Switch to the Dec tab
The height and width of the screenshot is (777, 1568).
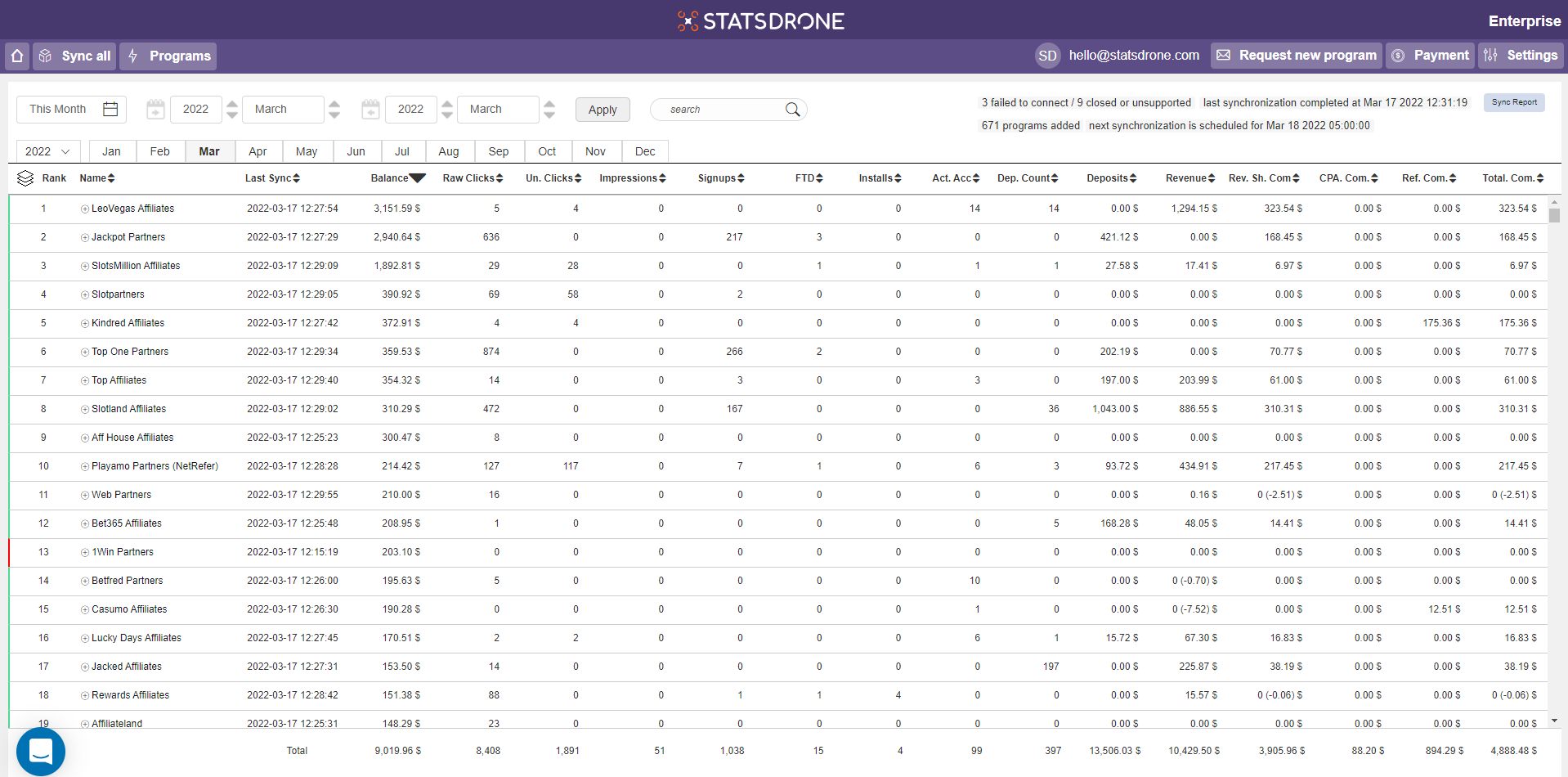645,151
